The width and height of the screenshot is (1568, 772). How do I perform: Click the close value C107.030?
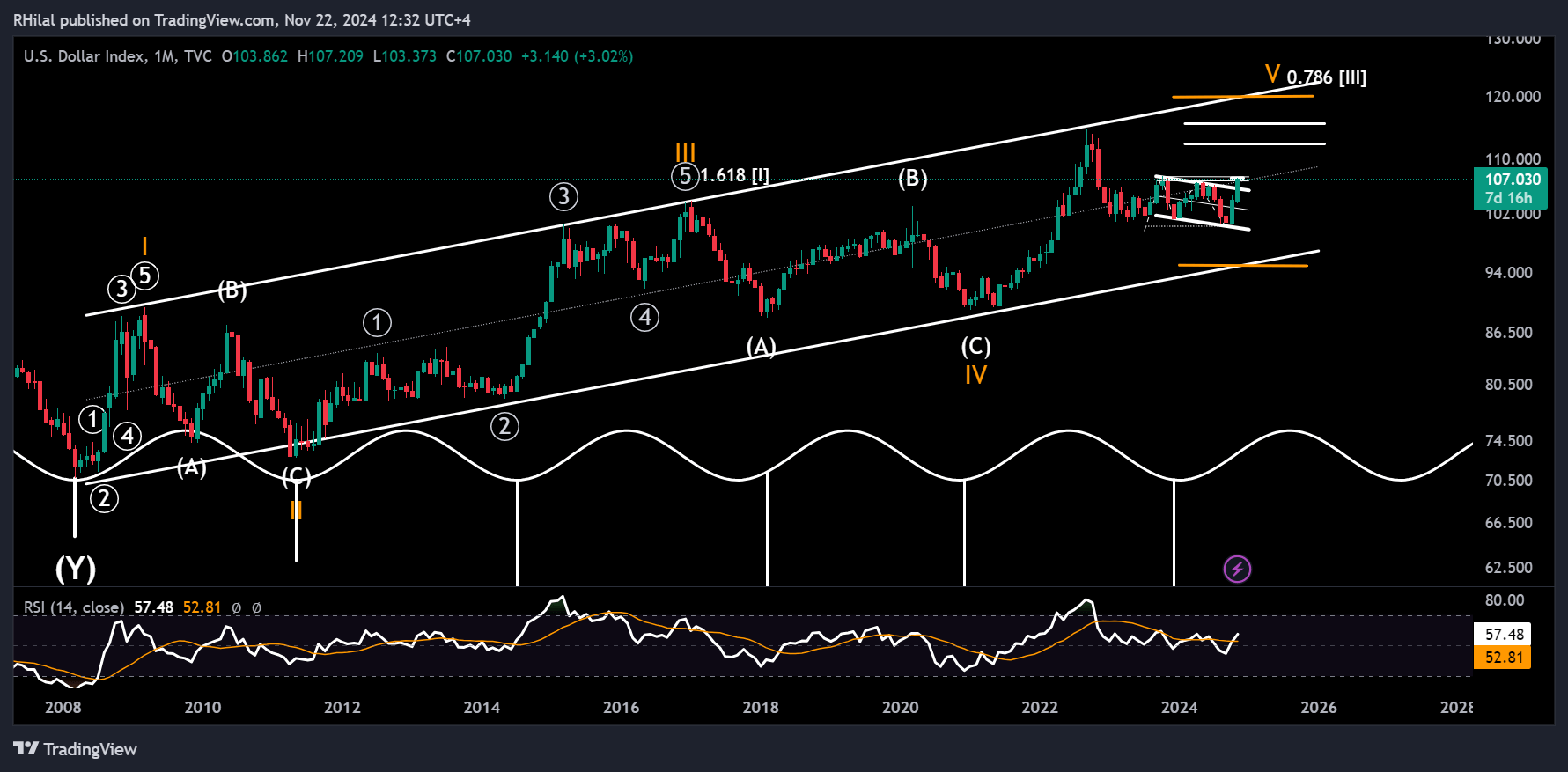click(x=479, y=56)
